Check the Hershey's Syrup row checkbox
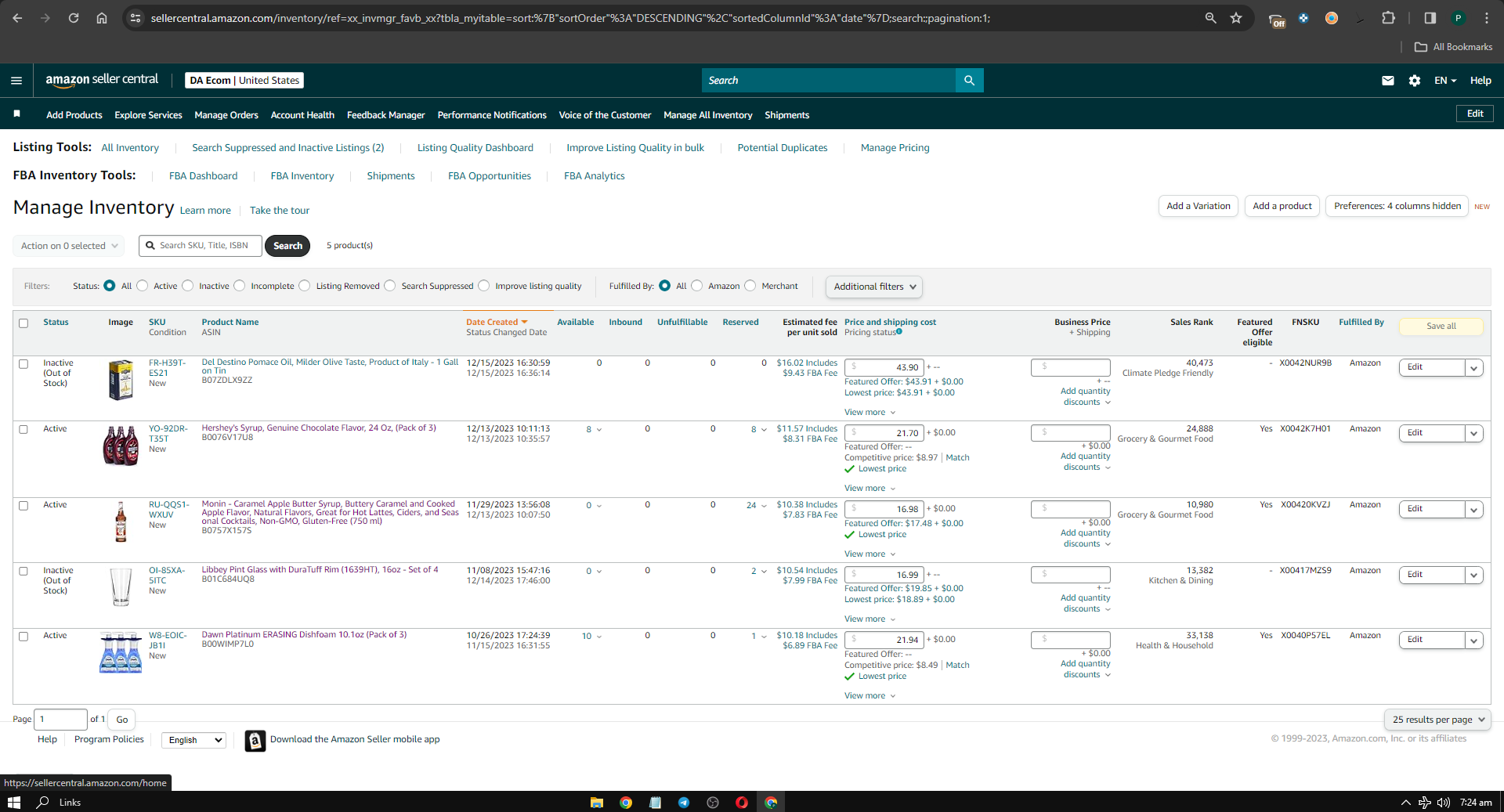Viewport: 1504px width, 812px height. tap(23, 430)
